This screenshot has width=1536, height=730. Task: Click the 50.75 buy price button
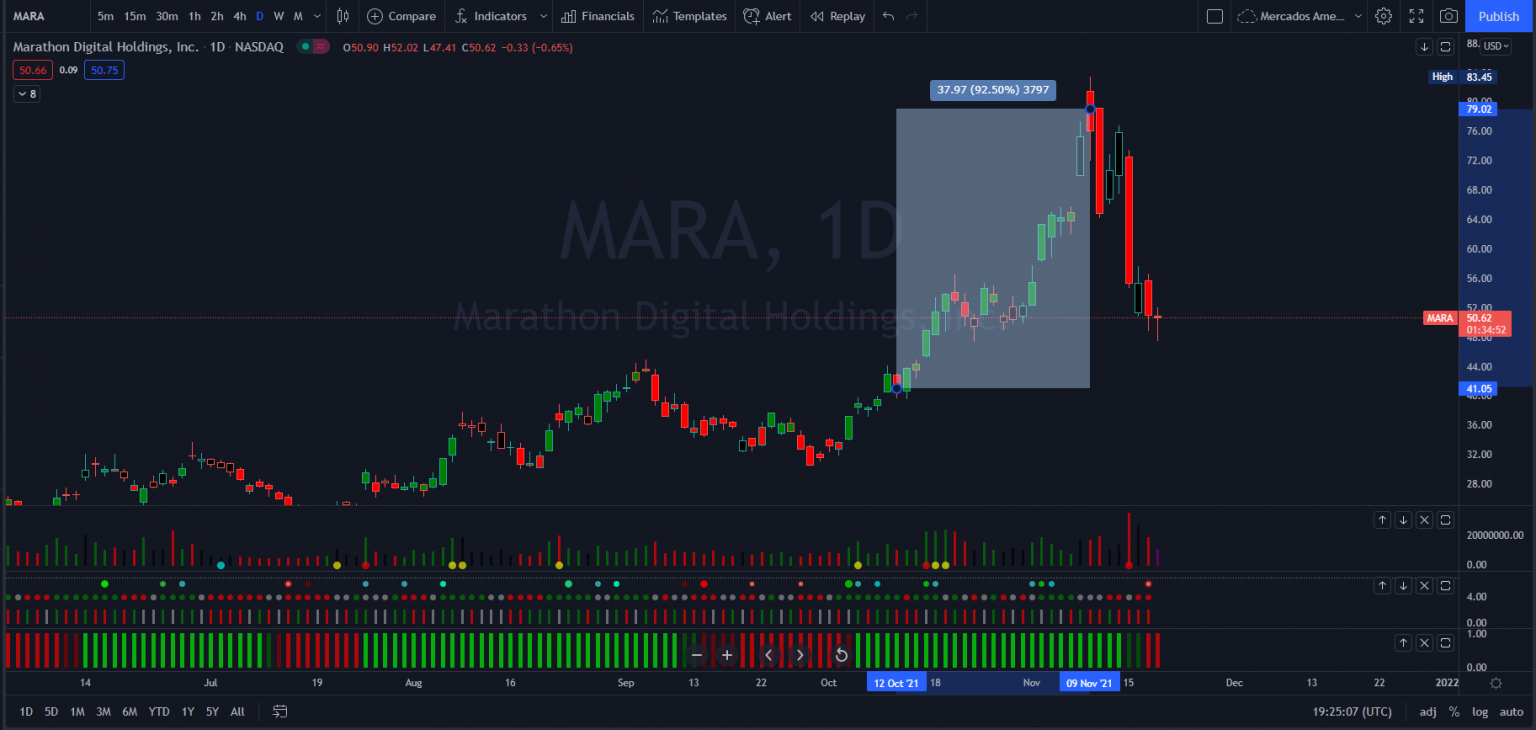point(104,70)
